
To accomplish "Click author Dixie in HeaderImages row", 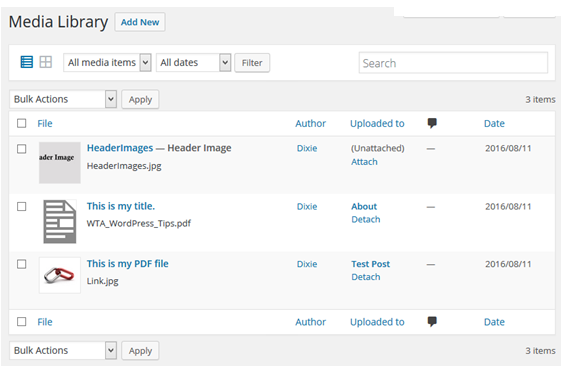I will [x=307, y=148].
